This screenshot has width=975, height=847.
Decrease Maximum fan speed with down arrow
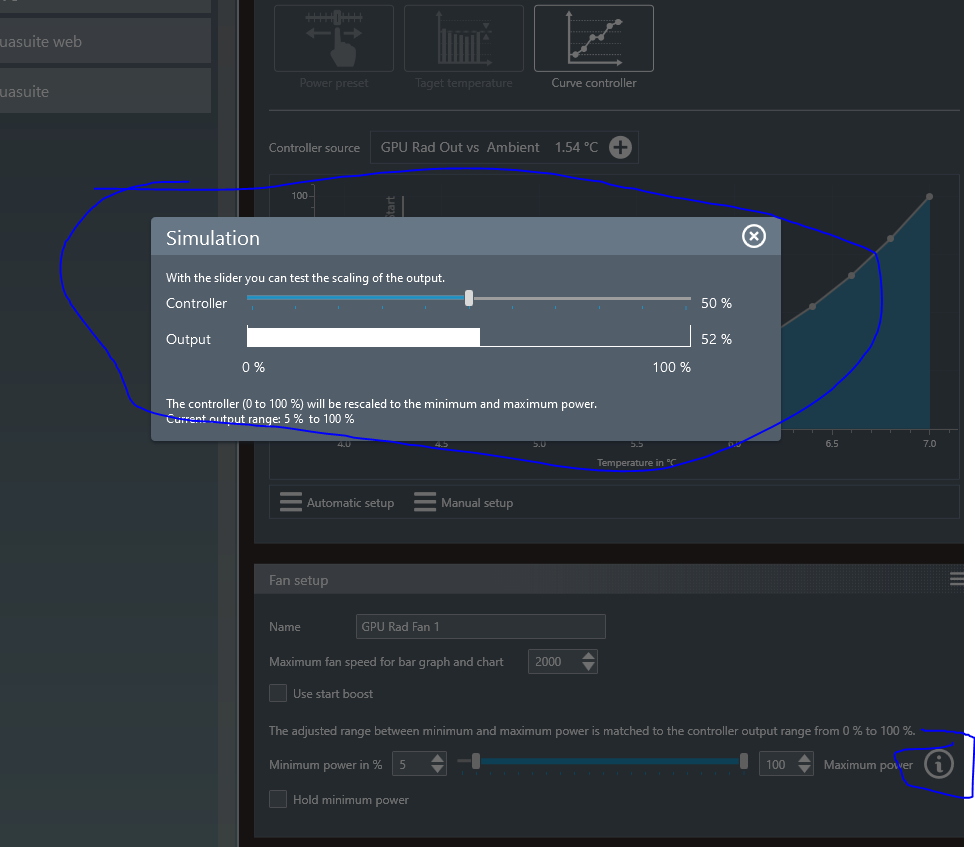pos(588,667)
